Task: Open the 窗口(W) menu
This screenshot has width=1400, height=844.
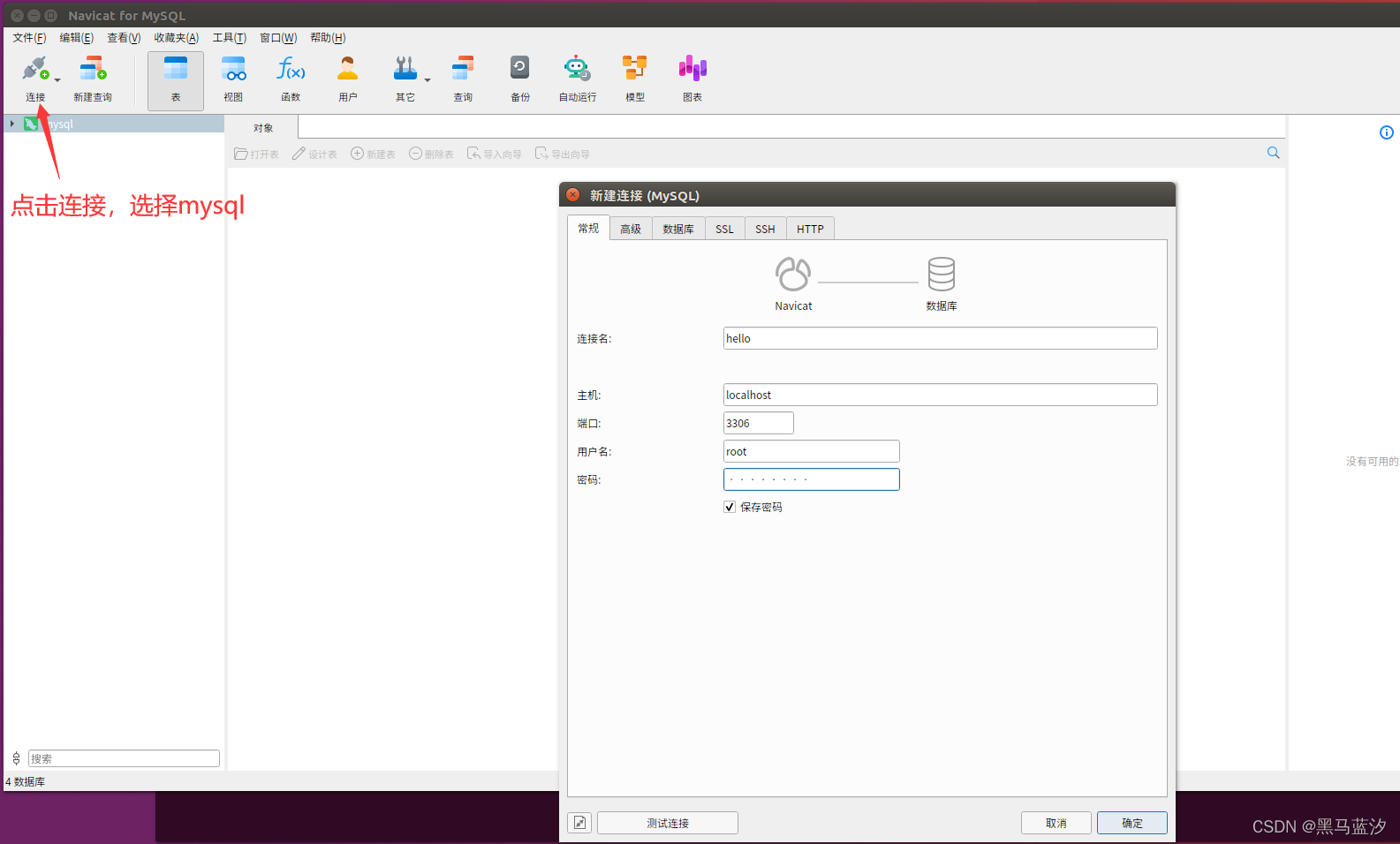Action: [278, 38]
